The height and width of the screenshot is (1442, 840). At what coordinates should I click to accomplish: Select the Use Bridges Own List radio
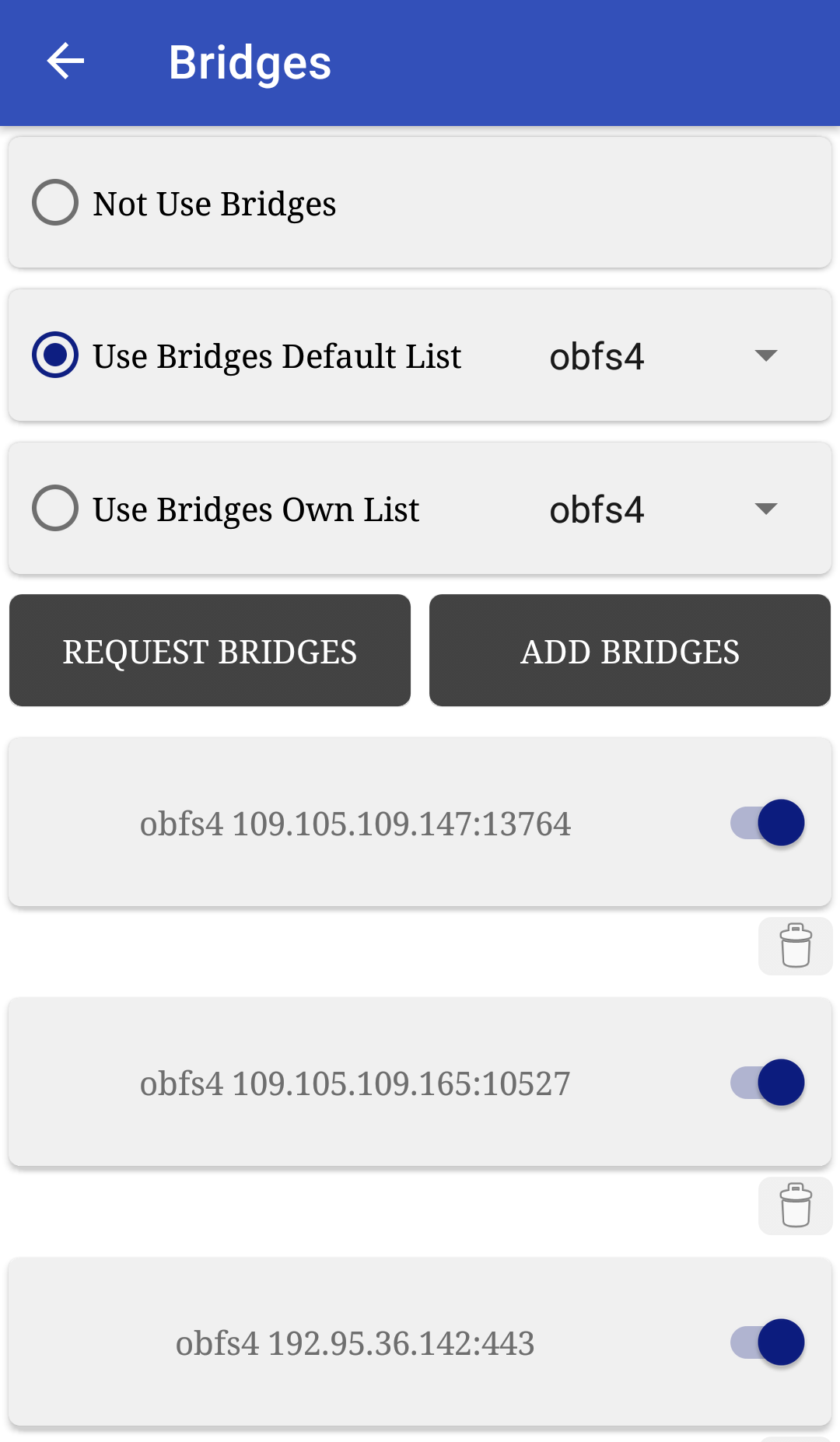click(x=55, y=509)
